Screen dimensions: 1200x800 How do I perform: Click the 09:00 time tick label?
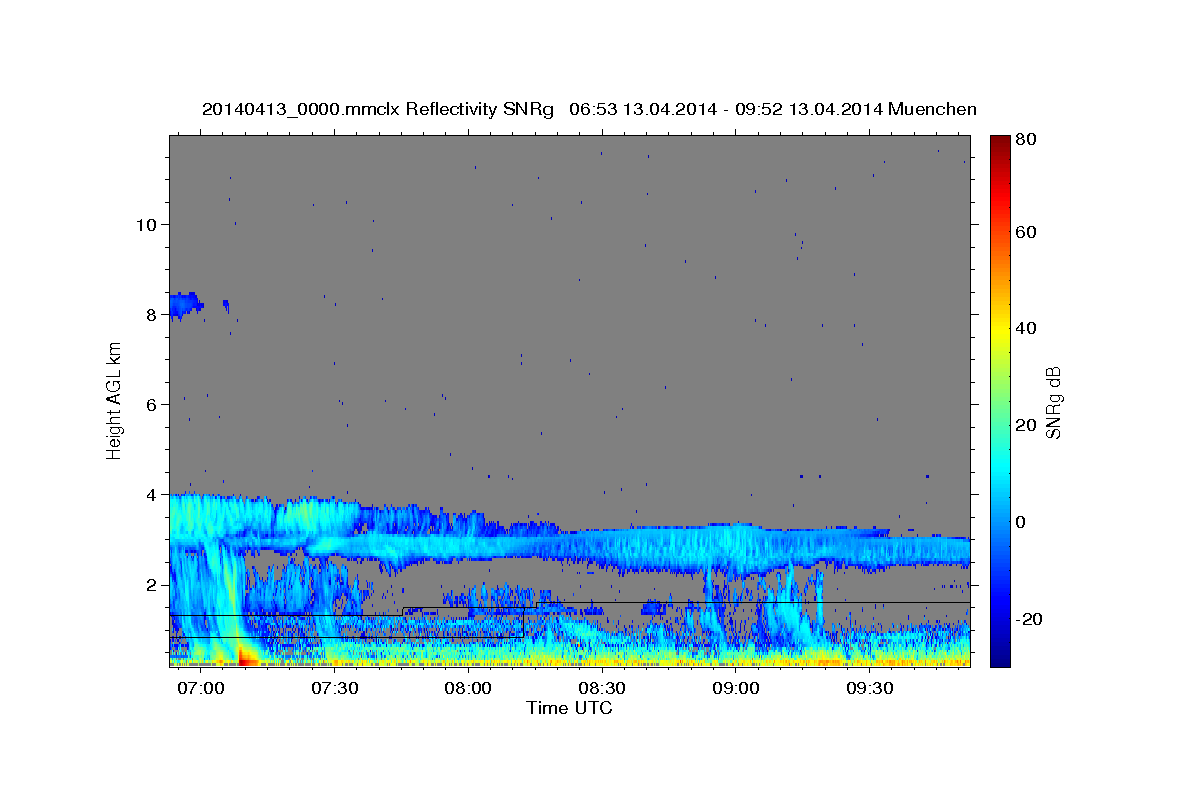(x=737, y=689)
